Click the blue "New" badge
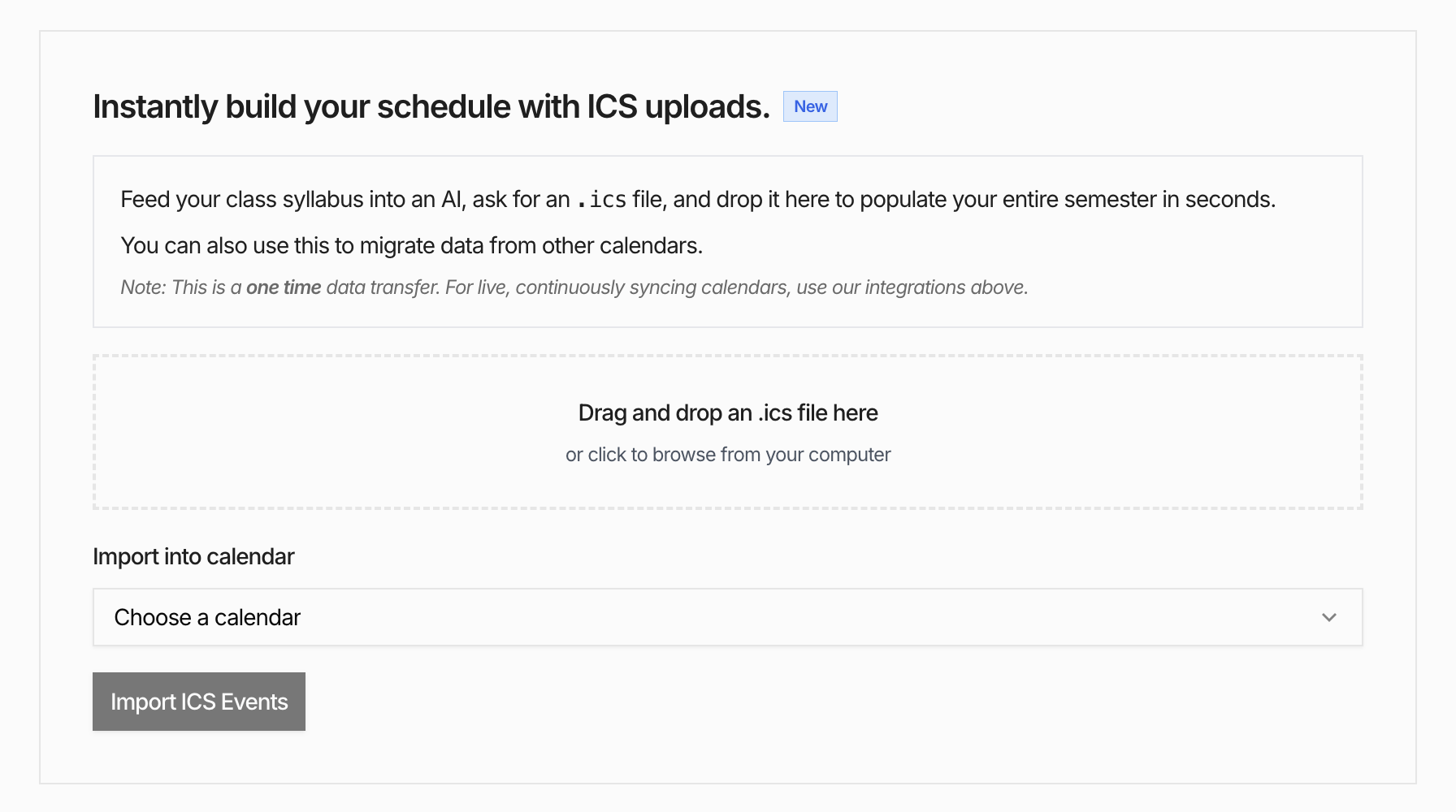Screen dimensions: 1456x812 point(810,106)
